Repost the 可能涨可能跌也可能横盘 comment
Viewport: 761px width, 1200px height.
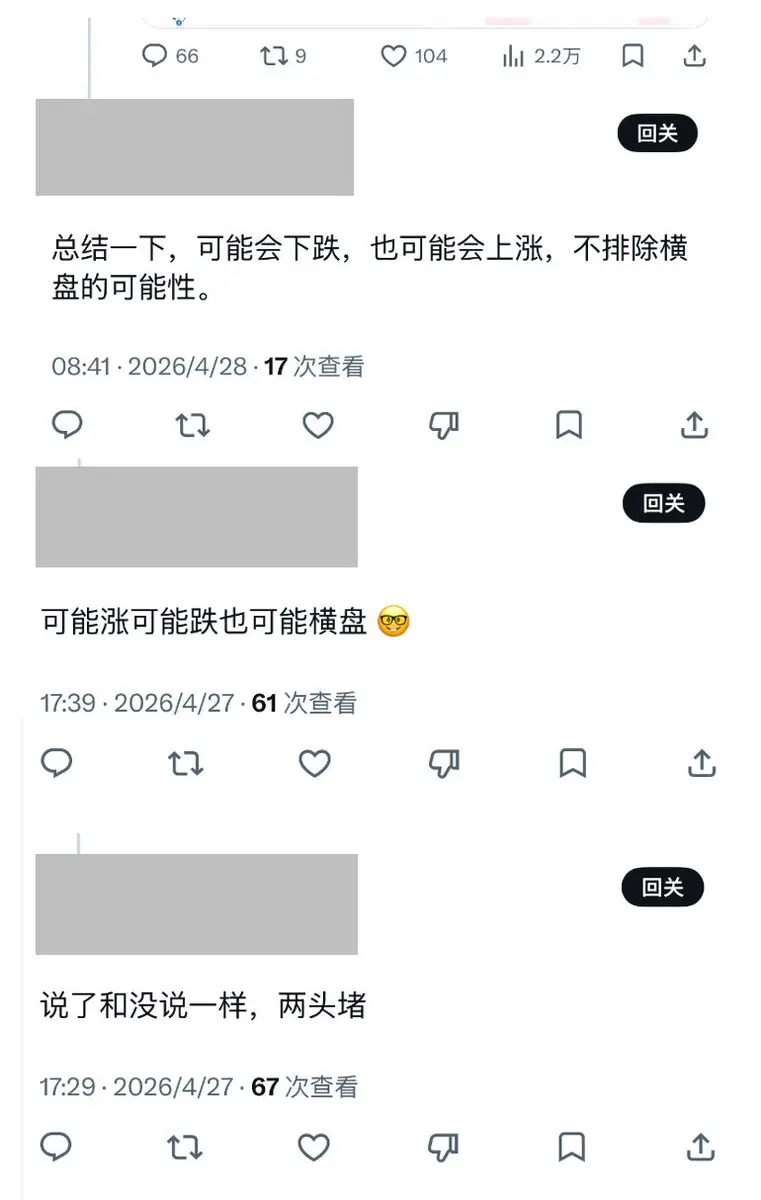(186, 764)
